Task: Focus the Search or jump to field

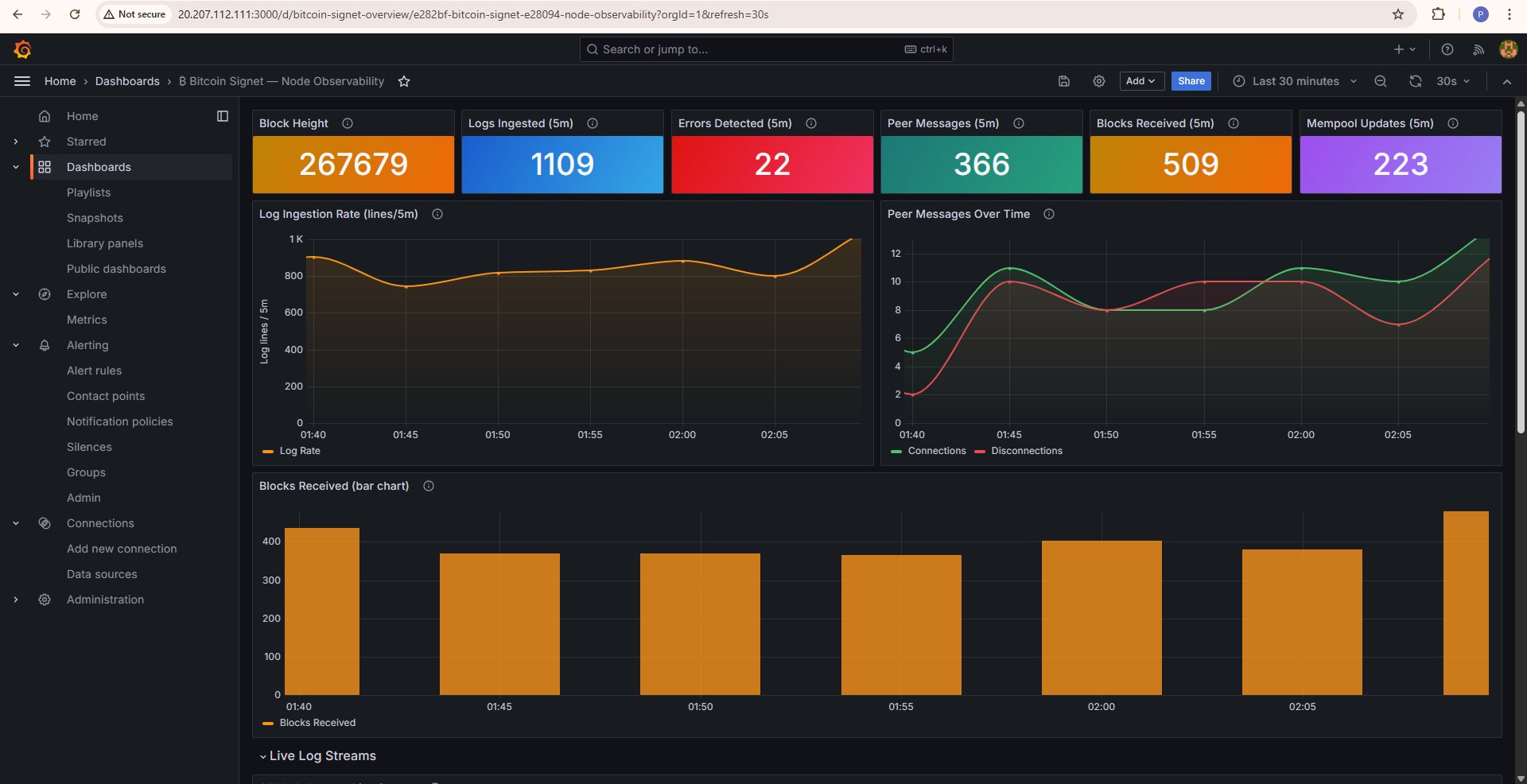Action: (x=767, y=49)
